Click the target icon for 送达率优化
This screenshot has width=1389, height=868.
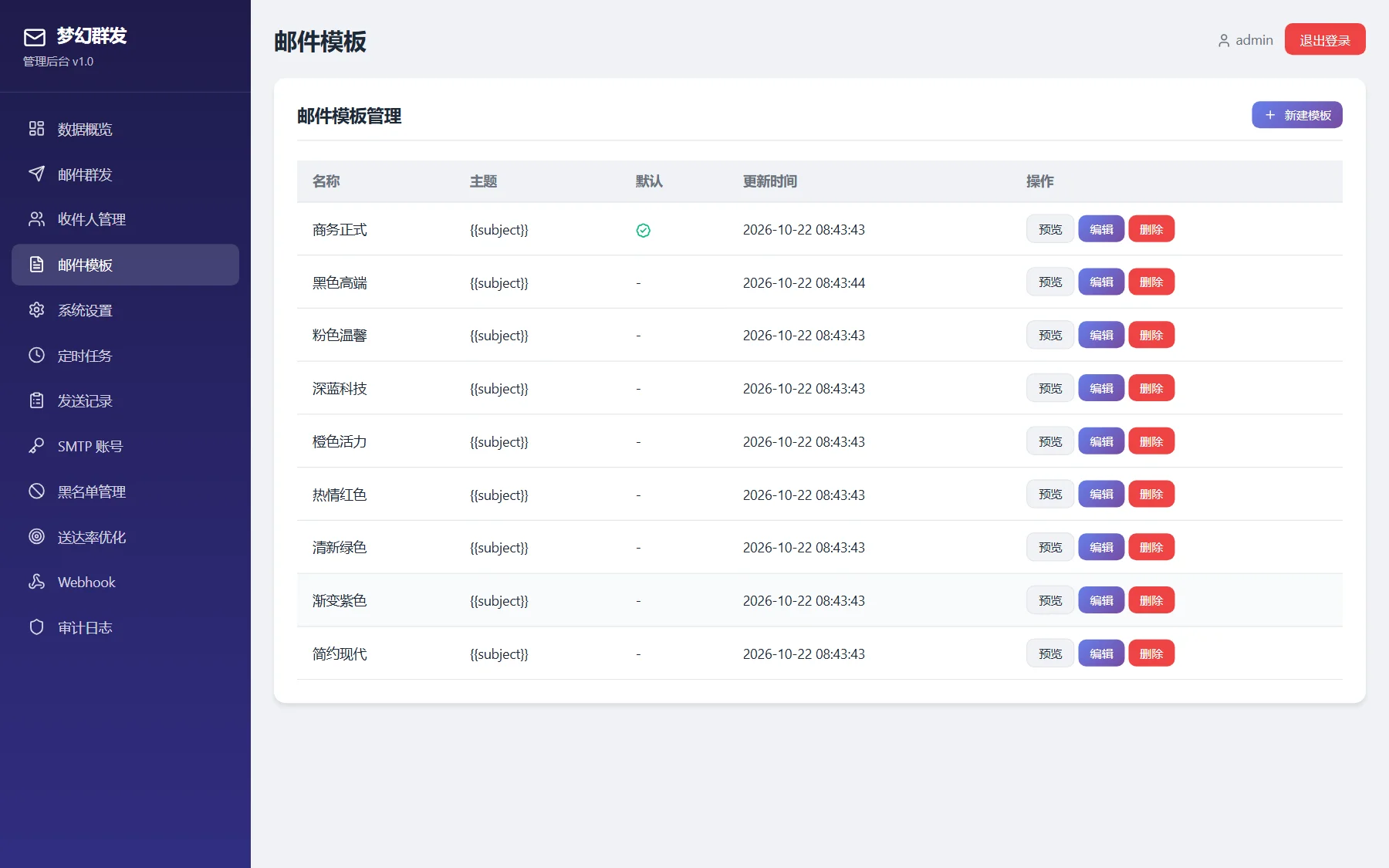tap(36, 536)
